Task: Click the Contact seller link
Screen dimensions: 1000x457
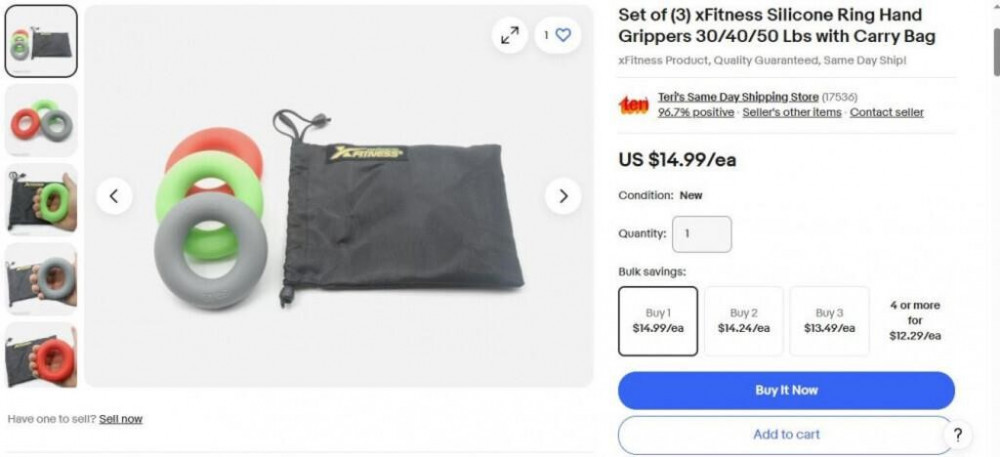Action: coord(886,112)
